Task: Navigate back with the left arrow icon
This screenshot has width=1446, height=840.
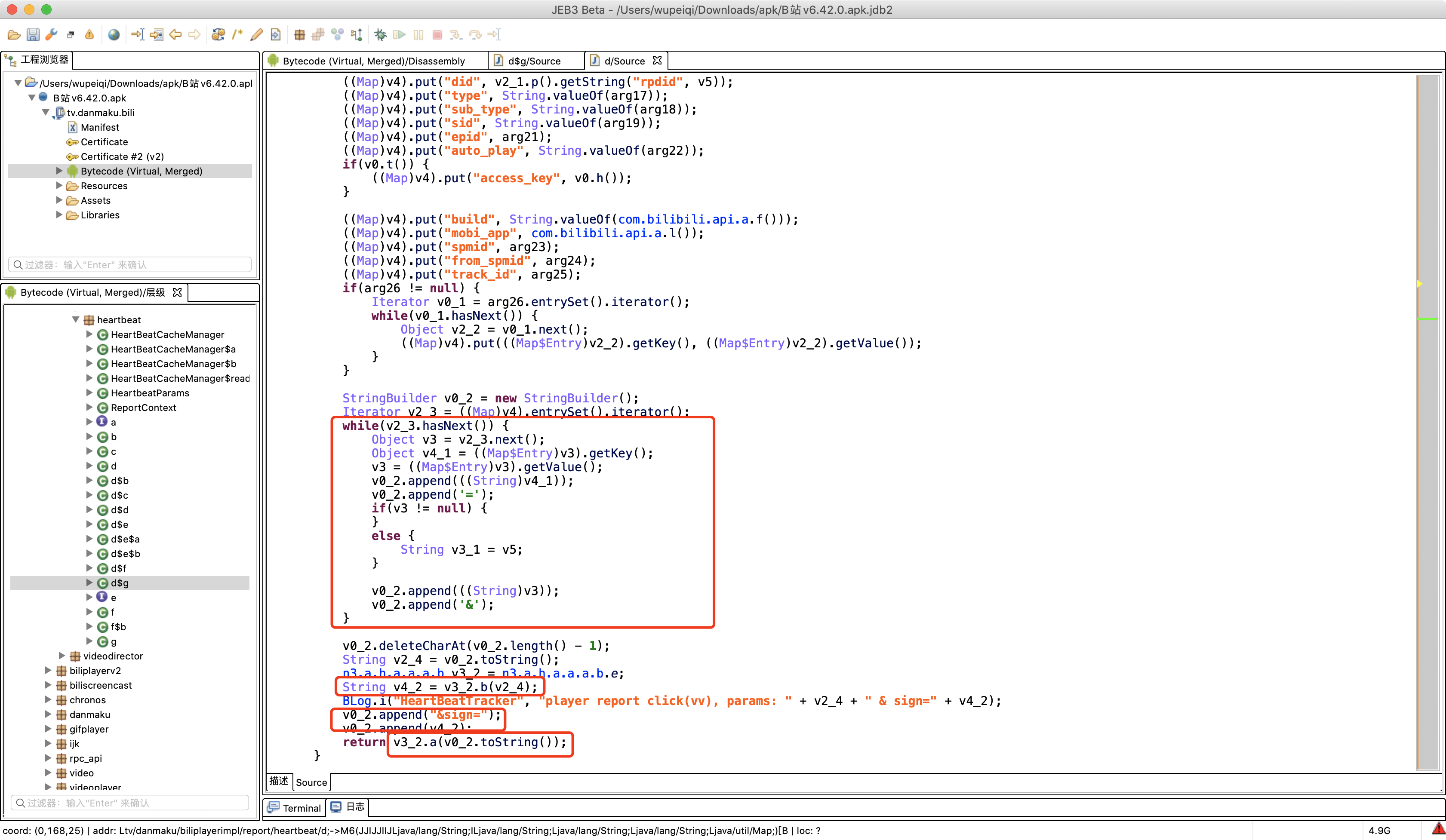Action: point(175,35)
